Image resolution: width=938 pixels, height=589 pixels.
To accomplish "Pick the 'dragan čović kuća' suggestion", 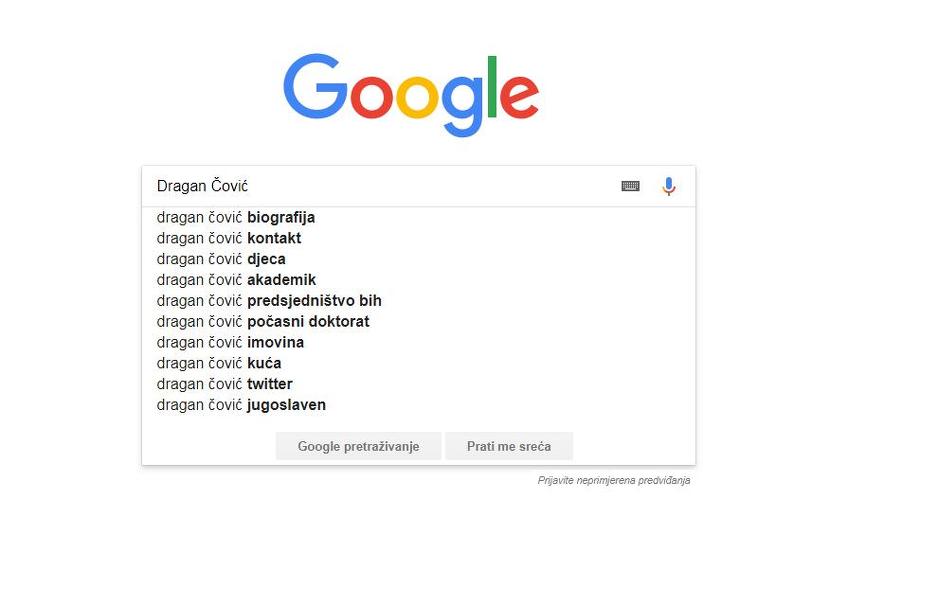I will [x=219, y=363].
